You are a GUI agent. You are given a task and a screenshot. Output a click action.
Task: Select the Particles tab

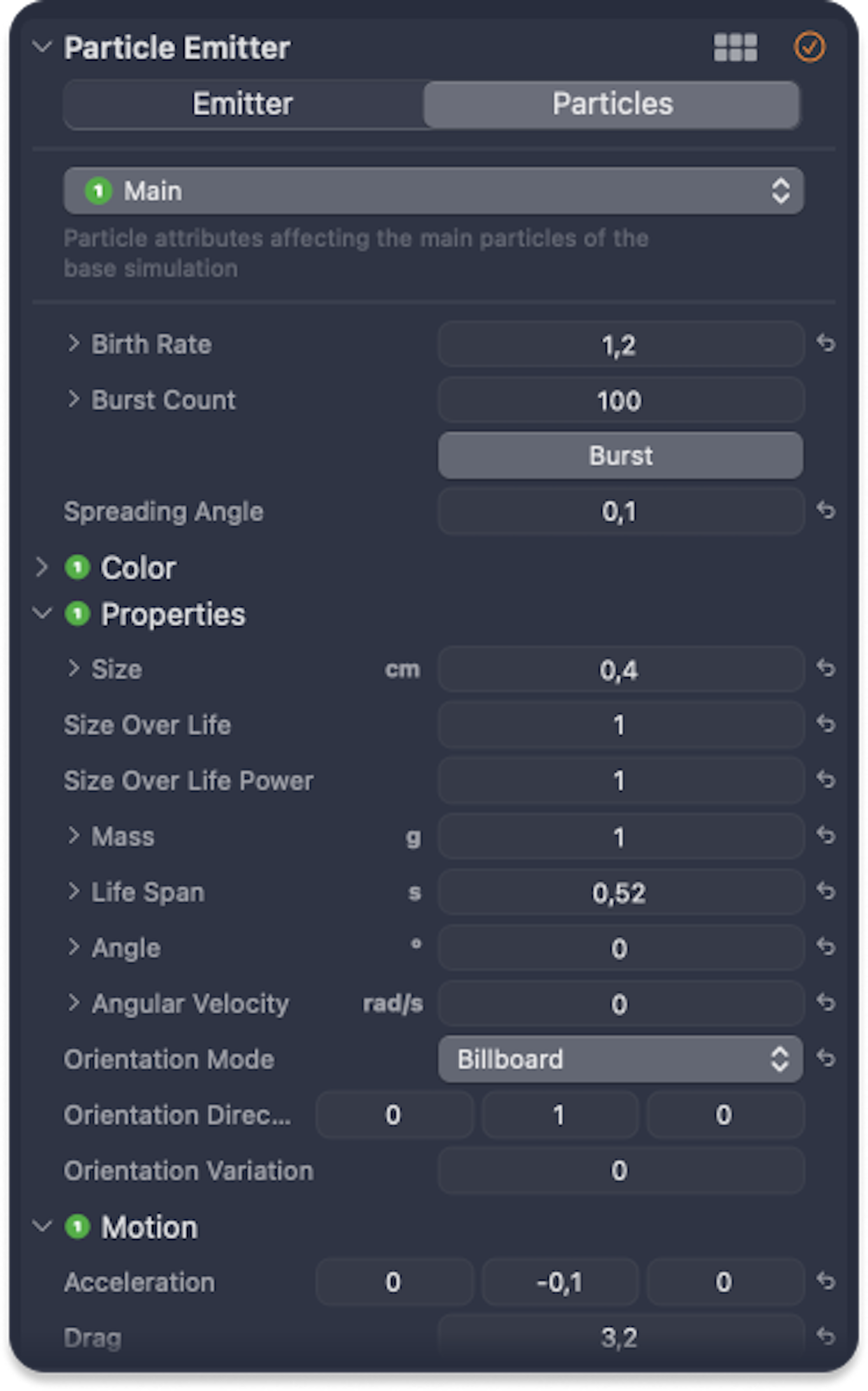pos(611,104)
